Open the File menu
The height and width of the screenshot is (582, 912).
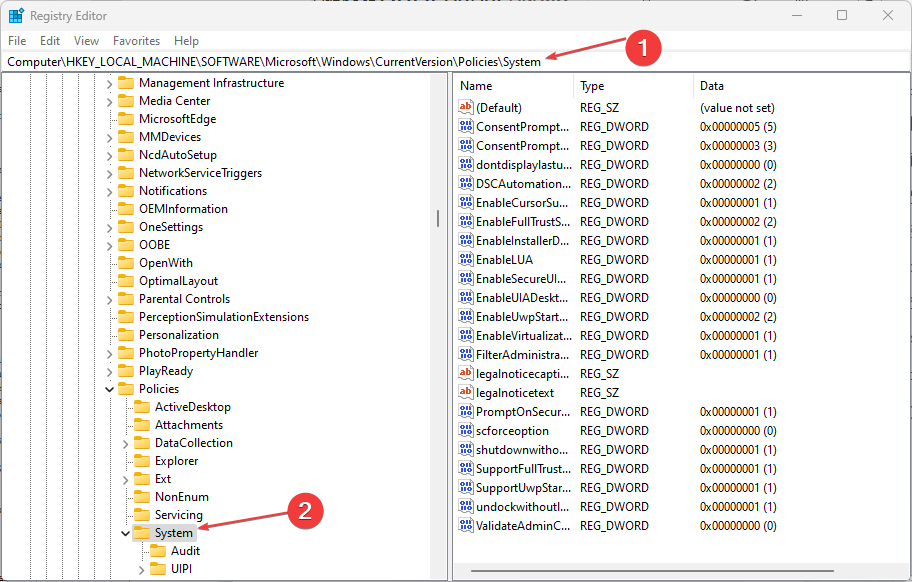(17, 41)
